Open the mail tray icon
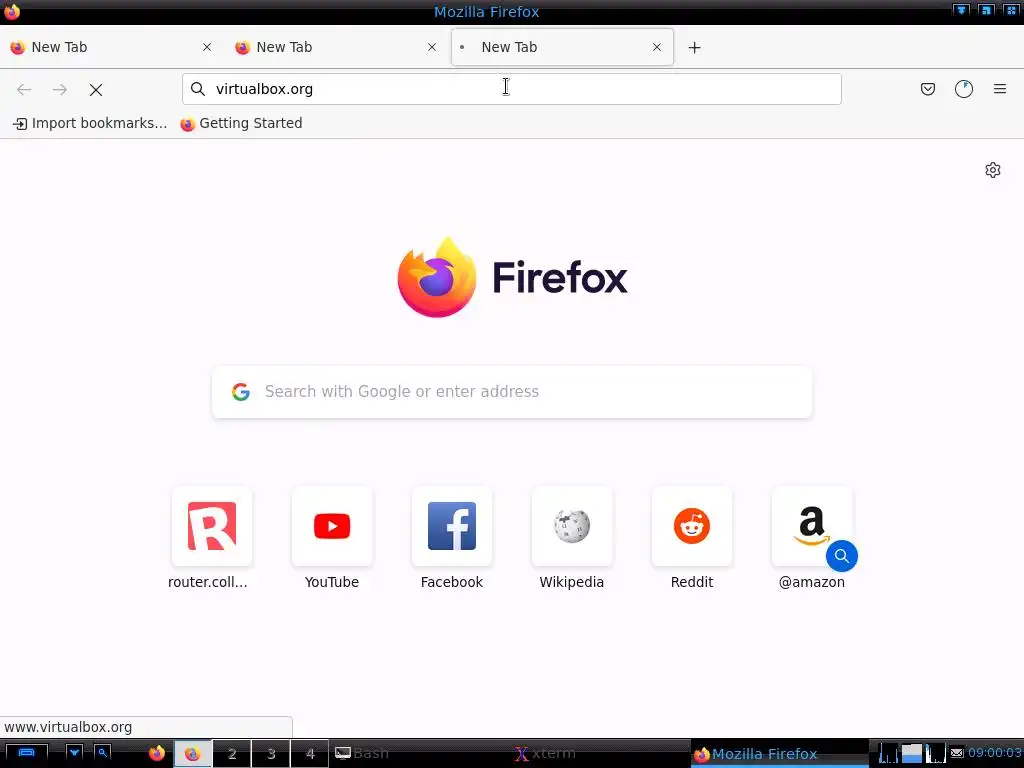Image resolution: width=1024 pixels, height=768 pixels. pyautogui.click(x=957, y=754)
